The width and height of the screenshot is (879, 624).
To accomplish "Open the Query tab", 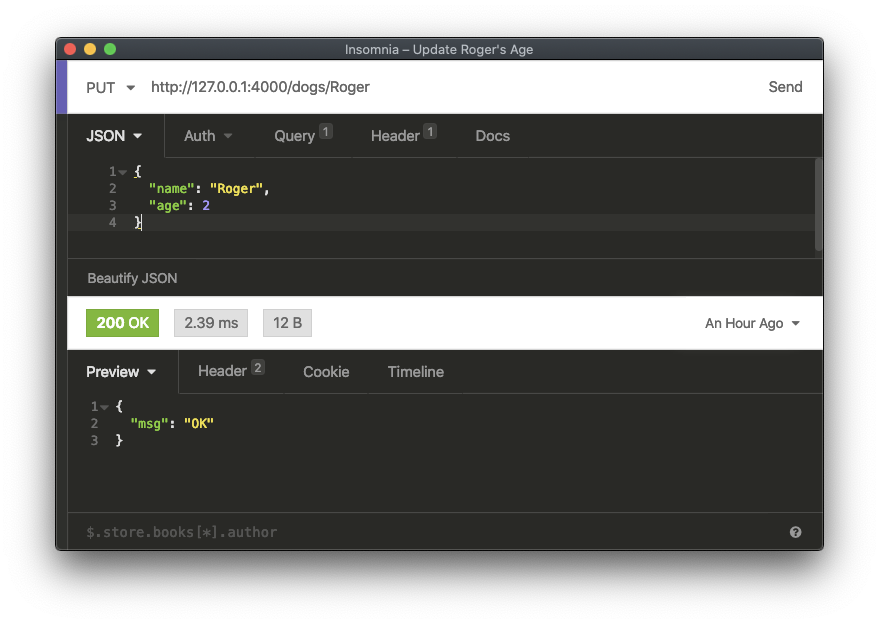I will (302, 136).
